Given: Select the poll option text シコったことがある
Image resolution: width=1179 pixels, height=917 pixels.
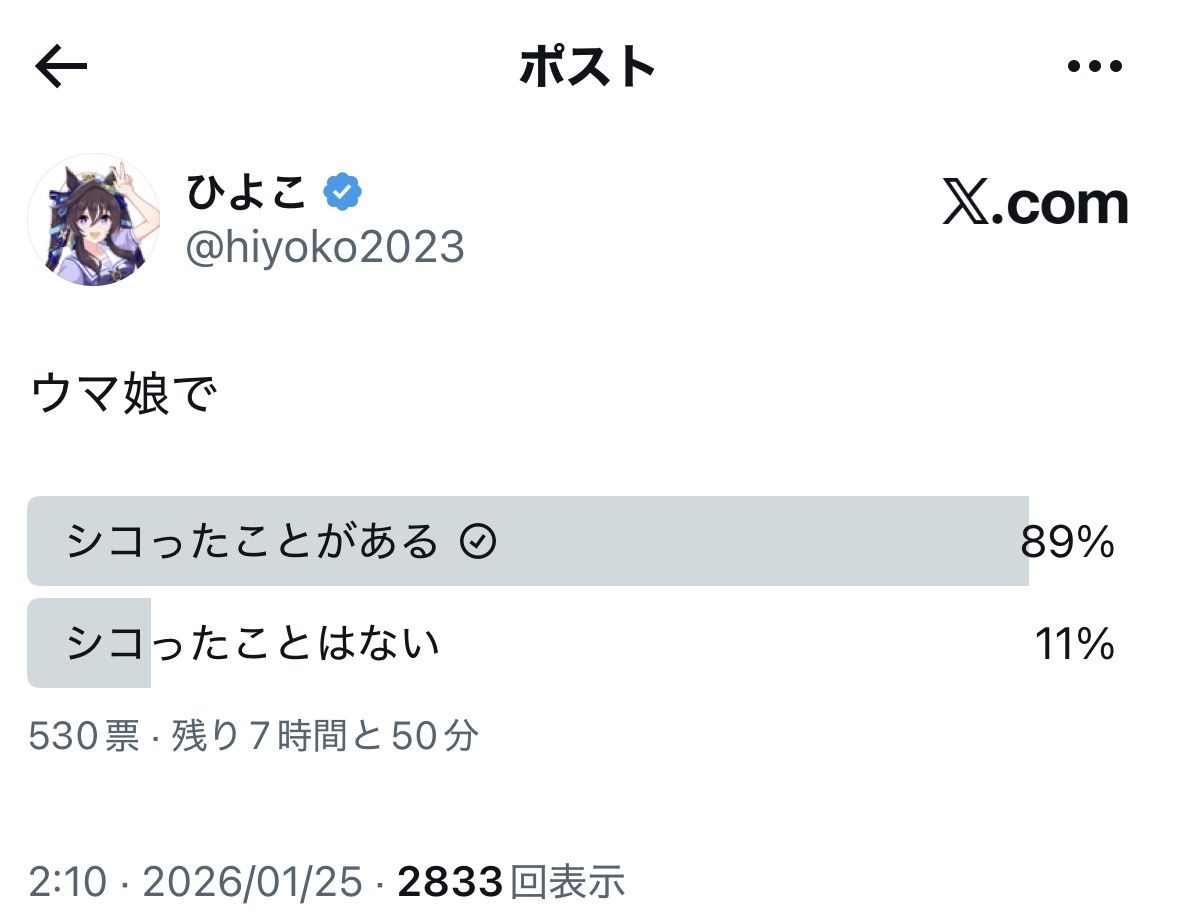Looking at the screenshot, I should point(253,542).
